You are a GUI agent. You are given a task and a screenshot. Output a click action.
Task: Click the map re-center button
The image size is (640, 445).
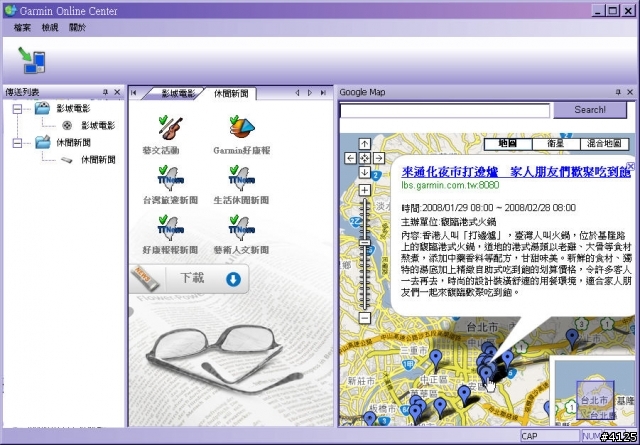point(364,158)
